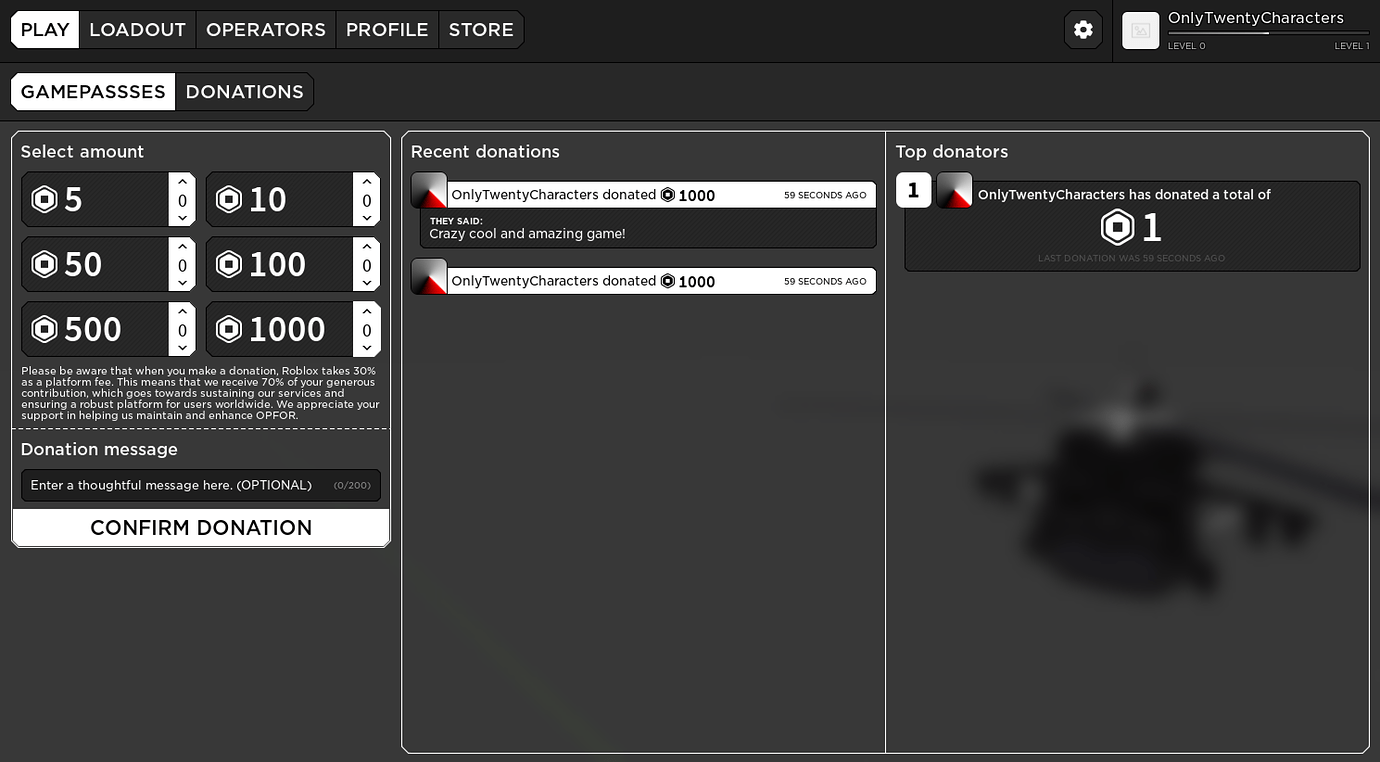This screenshot has width=1380, height=762.
Task: Increase the 1000 Robux quantity with its up arrow
Action: (x=367, y=311)
